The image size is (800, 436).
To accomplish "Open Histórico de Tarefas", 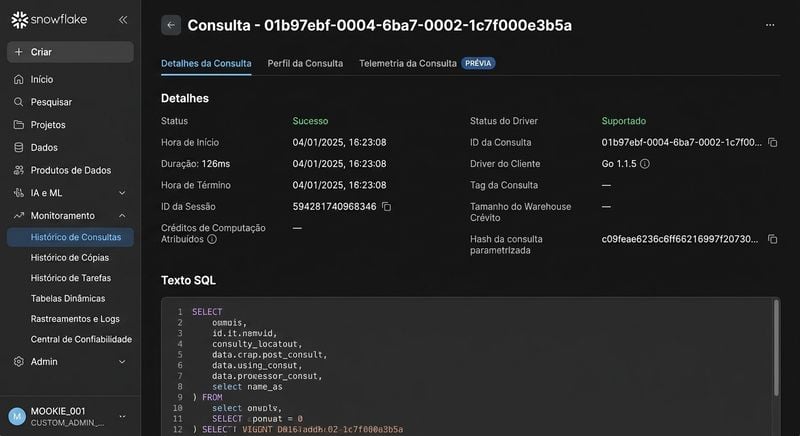I will (x=71, y=278).
